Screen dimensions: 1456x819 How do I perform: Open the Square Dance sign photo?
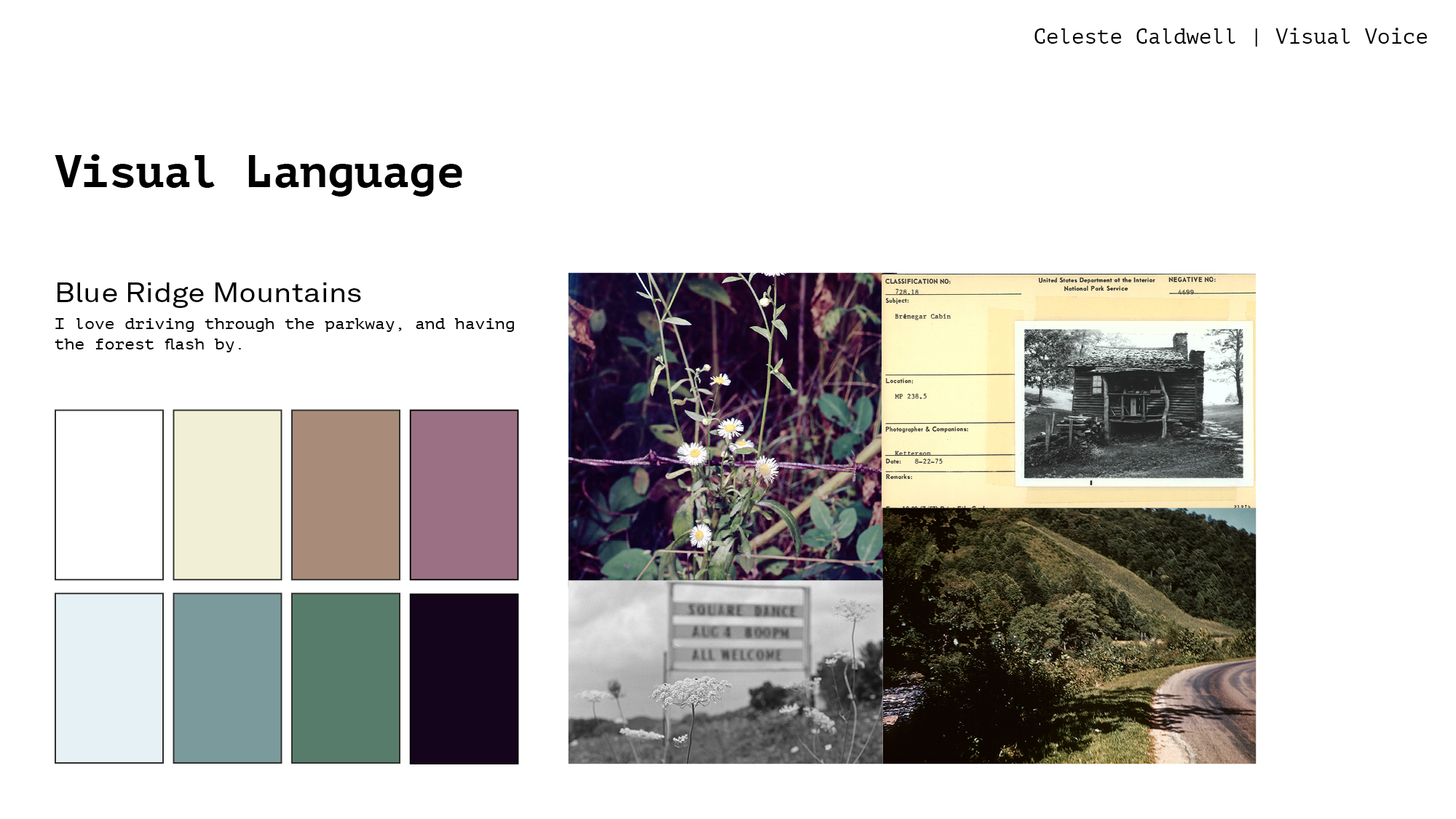(725, 671)
